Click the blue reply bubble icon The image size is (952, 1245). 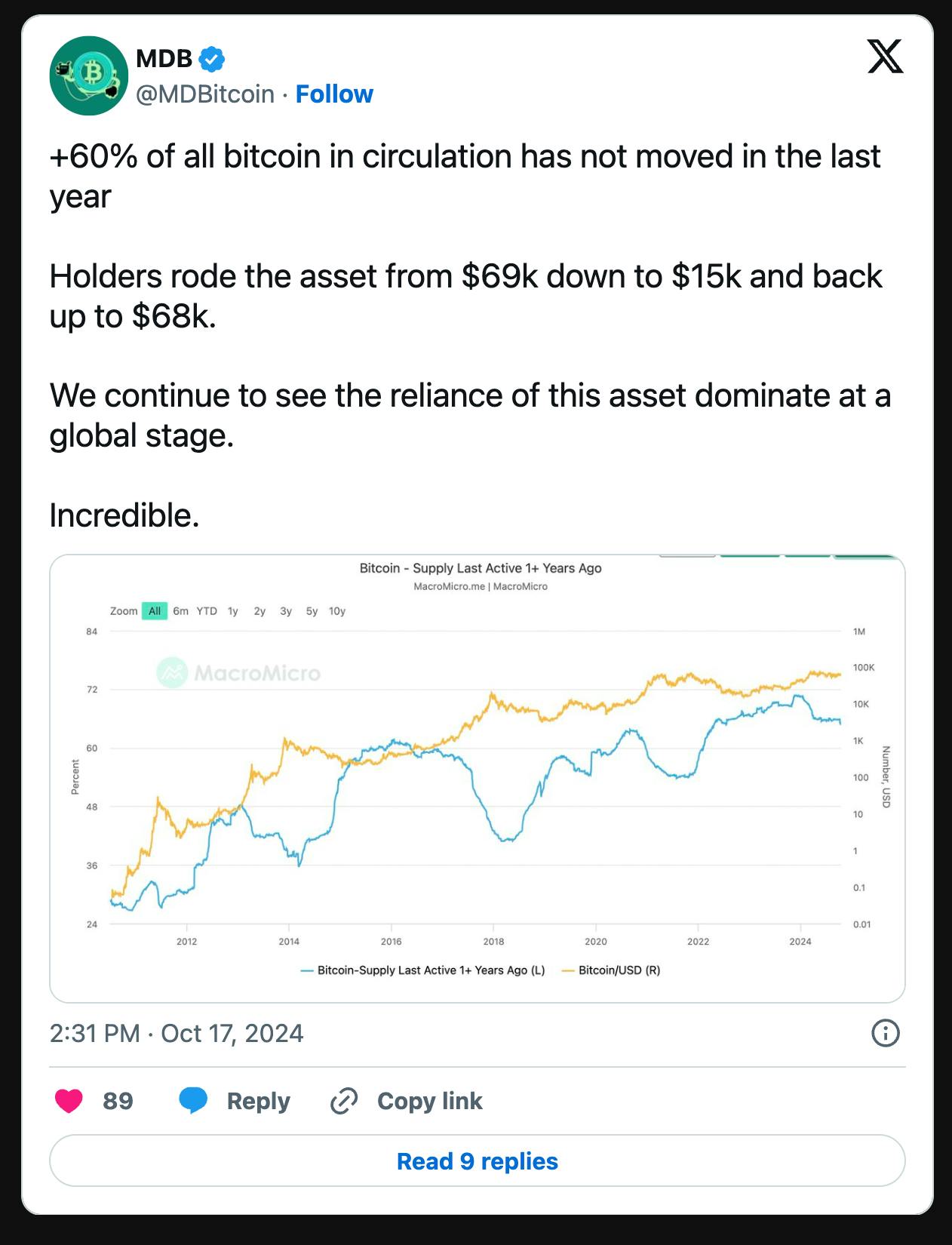point(195,1102)
